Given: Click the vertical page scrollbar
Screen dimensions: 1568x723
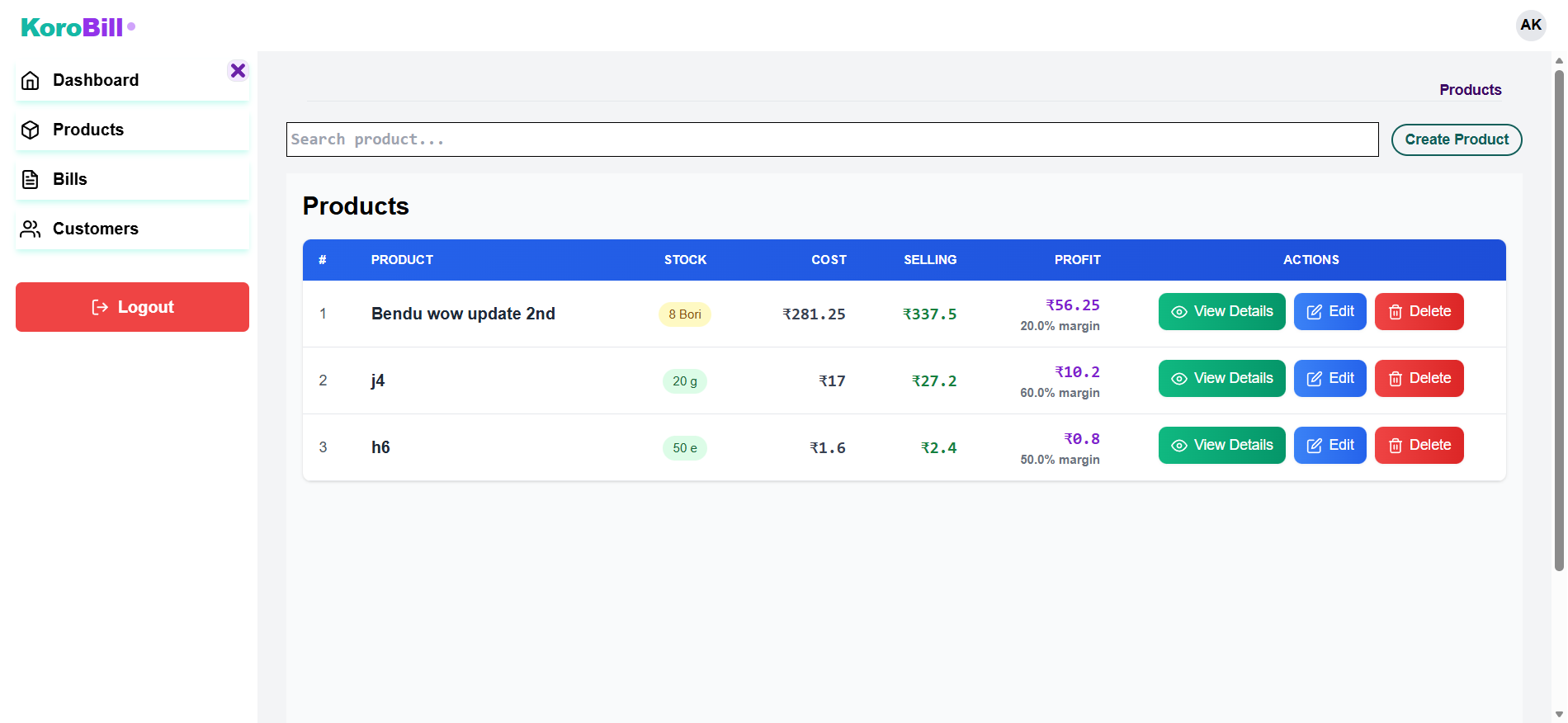Looking at the screenshot, I should tap(1559, 320).
